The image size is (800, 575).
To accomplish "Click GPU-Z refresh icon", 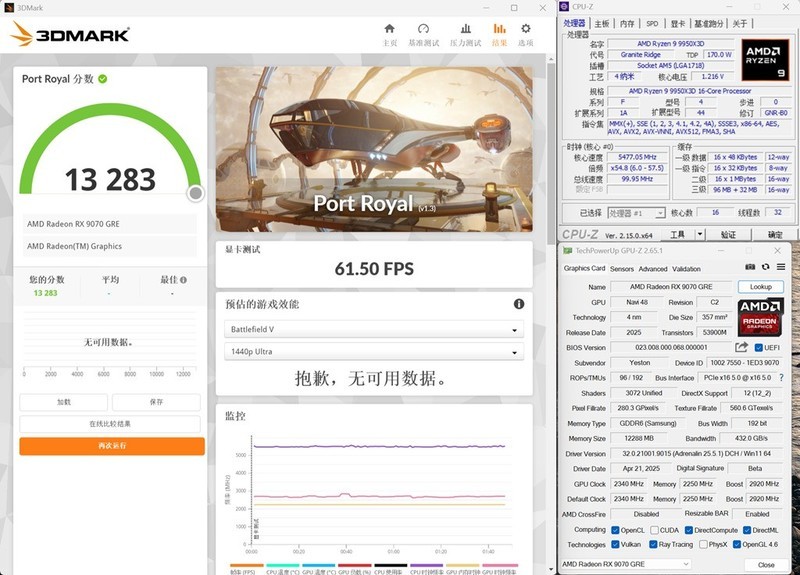I will tap(765, 267).
